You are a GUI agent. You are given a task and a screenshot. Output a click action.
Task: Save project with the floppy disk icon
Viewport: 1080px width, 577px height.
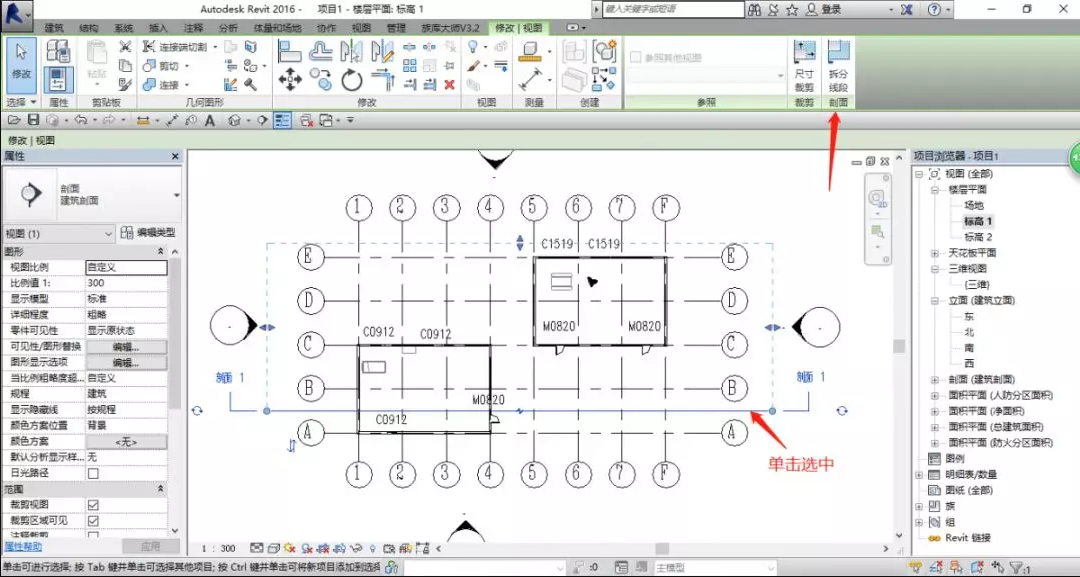(x=33, y=120)
